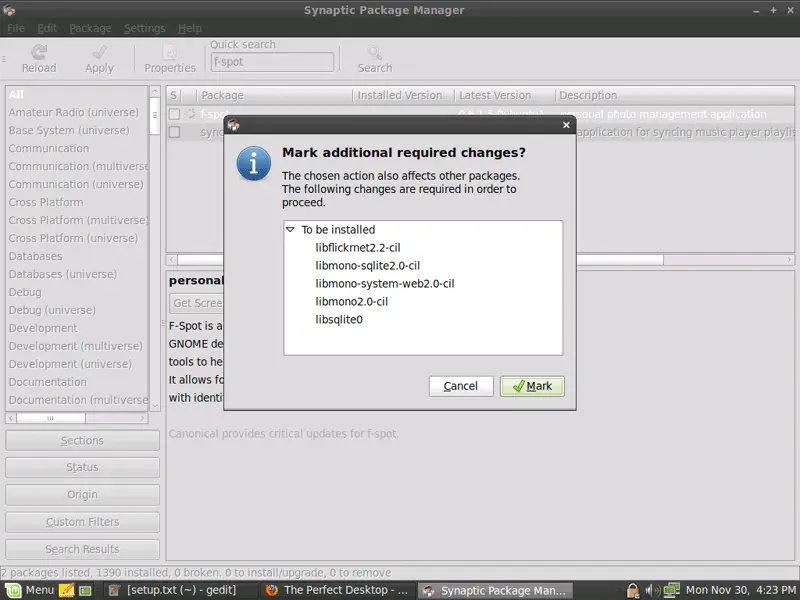The image size is (800, 600).
Task: Select Cross Platform (universe) category
Action: 73,238
